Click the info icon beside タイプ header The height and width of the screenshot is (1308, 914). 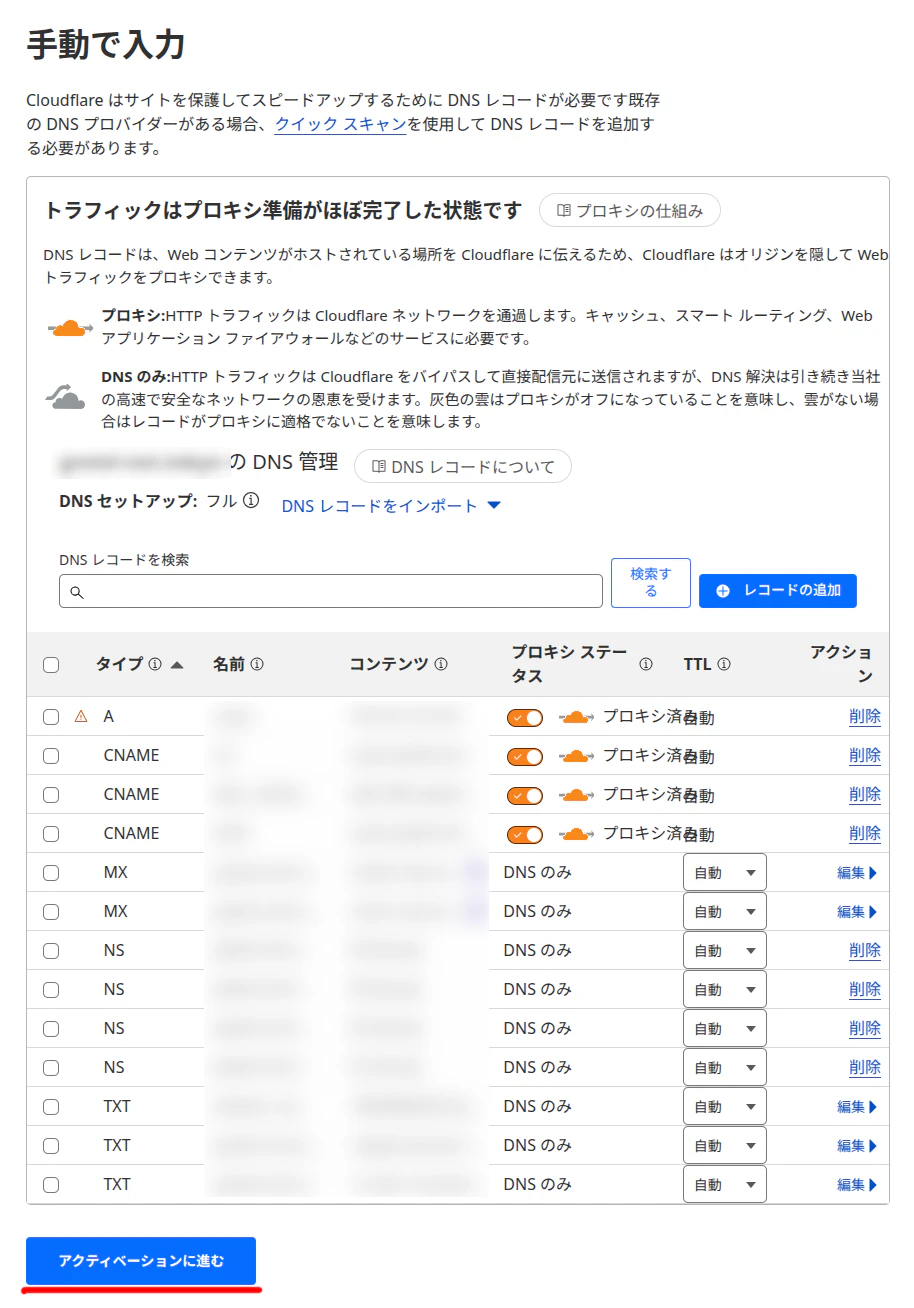tap(155, 664)
